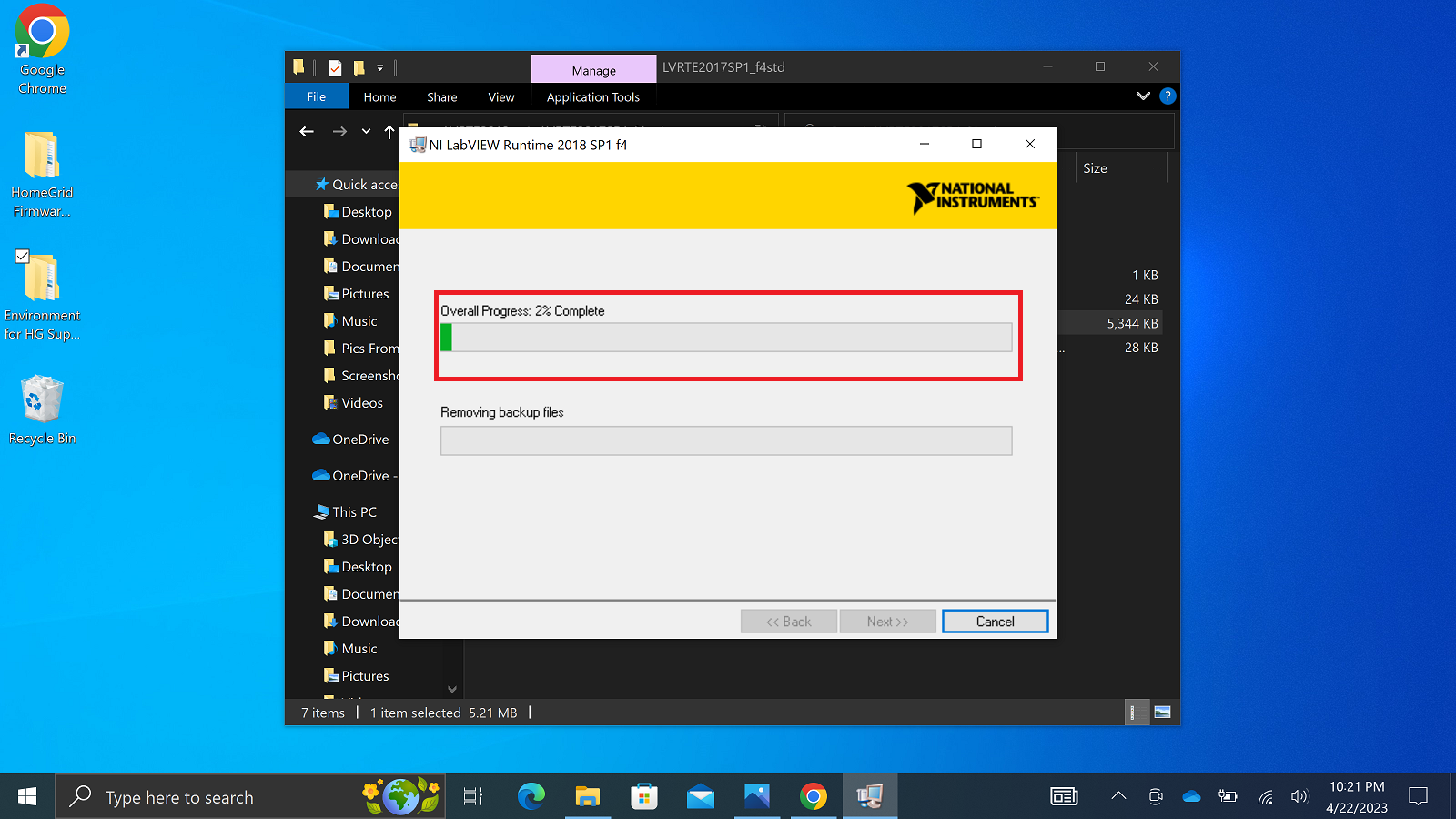Click the taskbar search box
Image resolution: width=1456 pixels, height=819 pixels.
click(x=250, y=797)
